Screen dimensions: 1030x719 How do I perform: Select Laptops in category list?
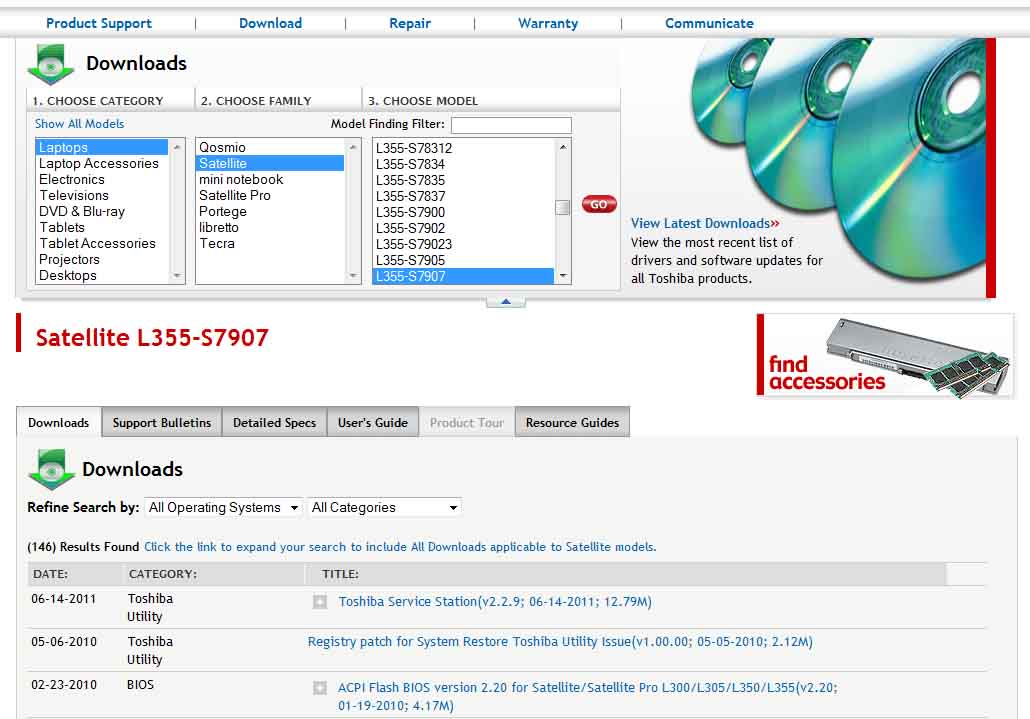coord(102,147)
